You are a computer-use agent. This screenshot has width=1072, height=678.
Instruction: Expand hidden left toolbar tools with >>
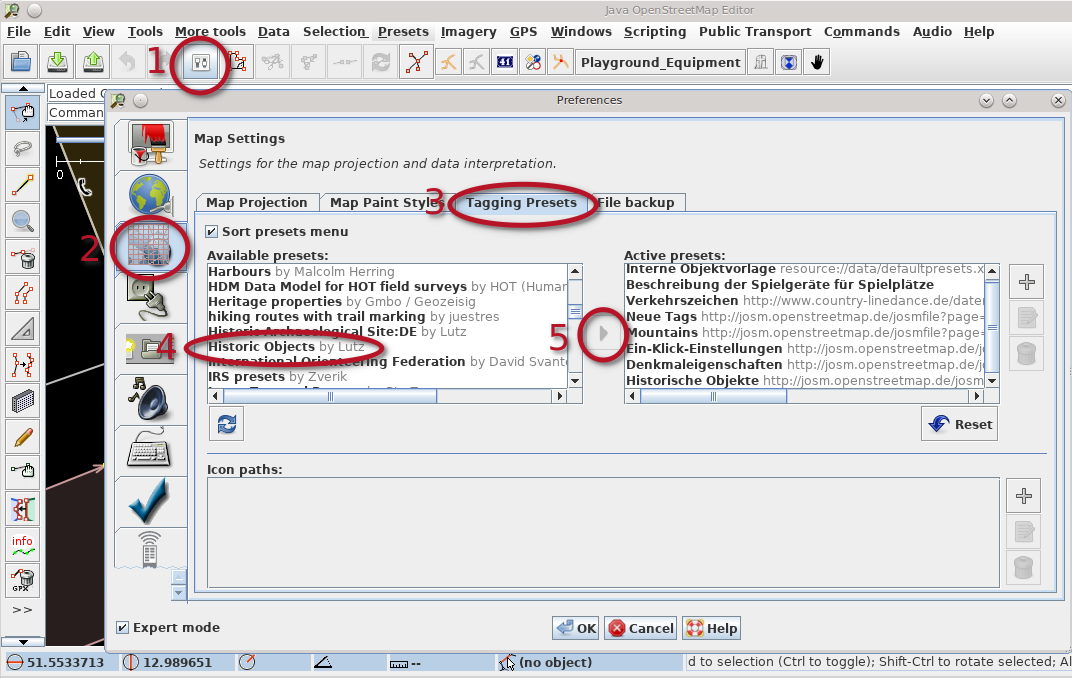22,609
